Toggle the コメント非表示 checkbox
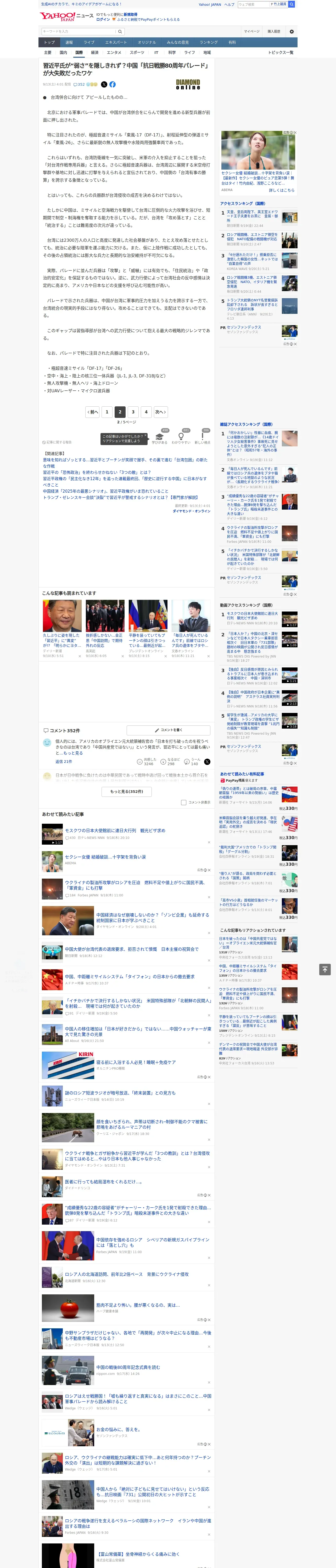This screenshot has width=336, height=1568. [x=183, y=802]
